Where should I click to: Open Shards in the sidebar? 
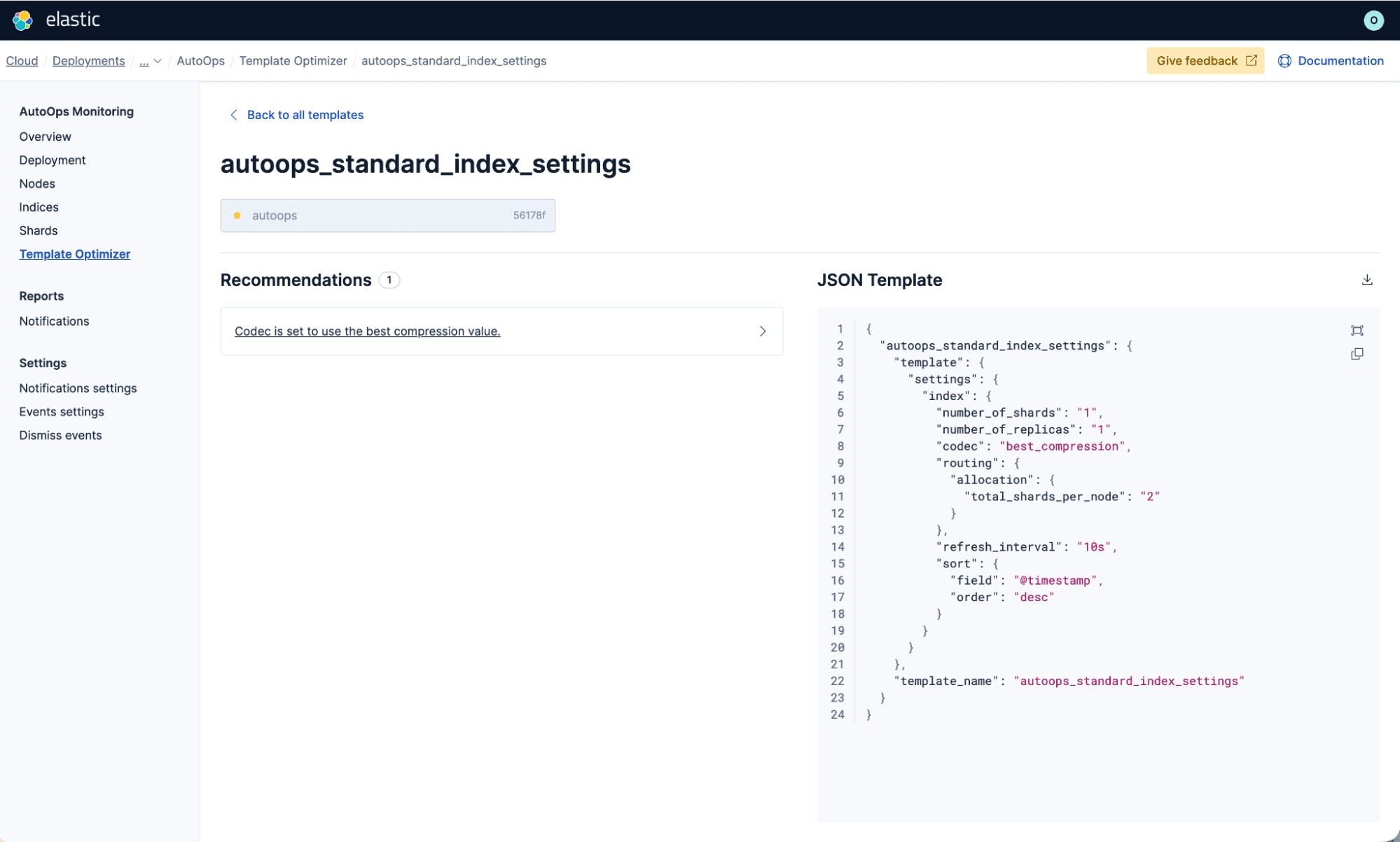[x=39, y=230]
